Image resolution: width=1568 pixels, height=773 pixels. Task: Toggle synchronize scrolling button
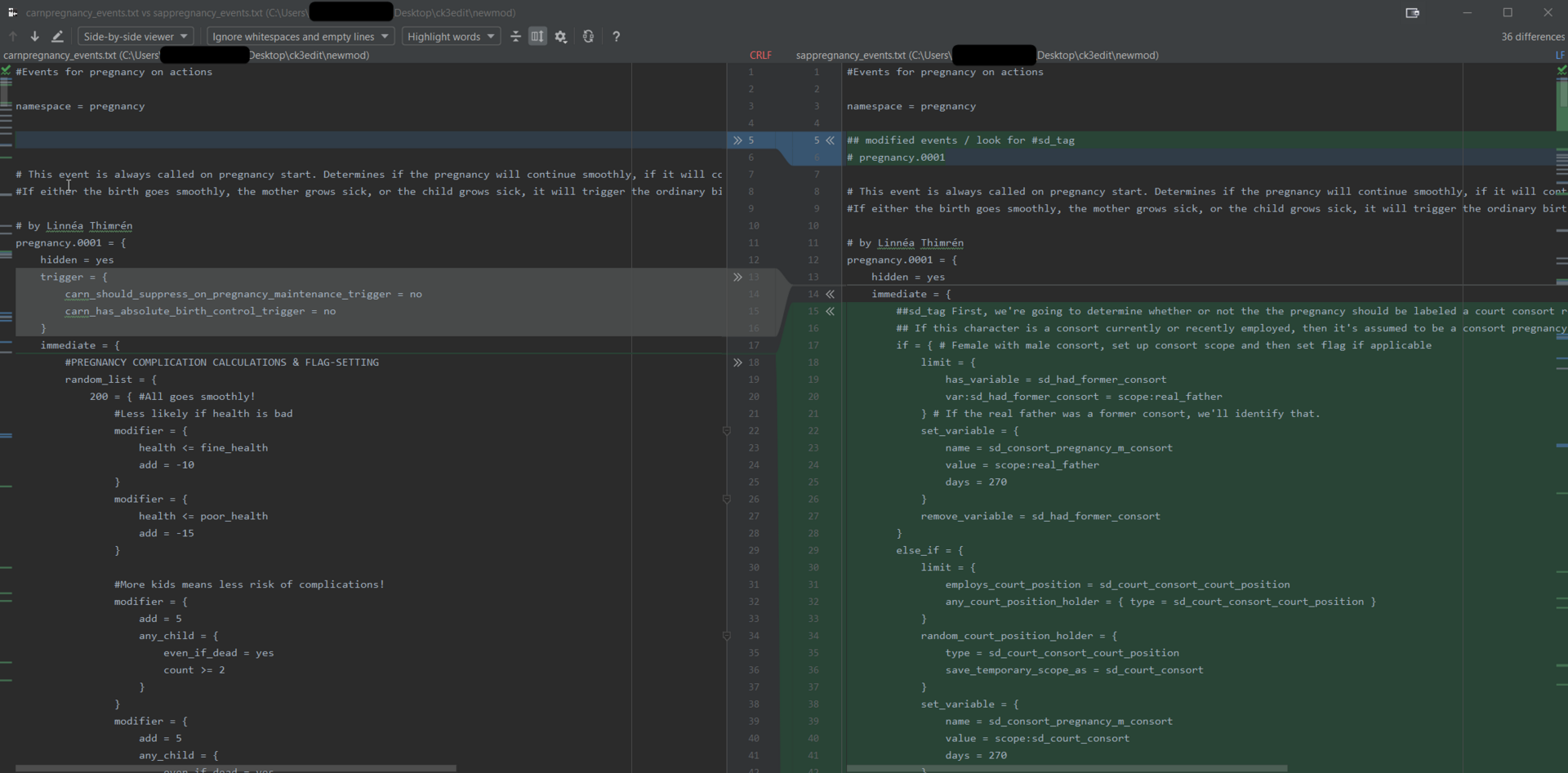pyautogui.click(x=537, y=36)
